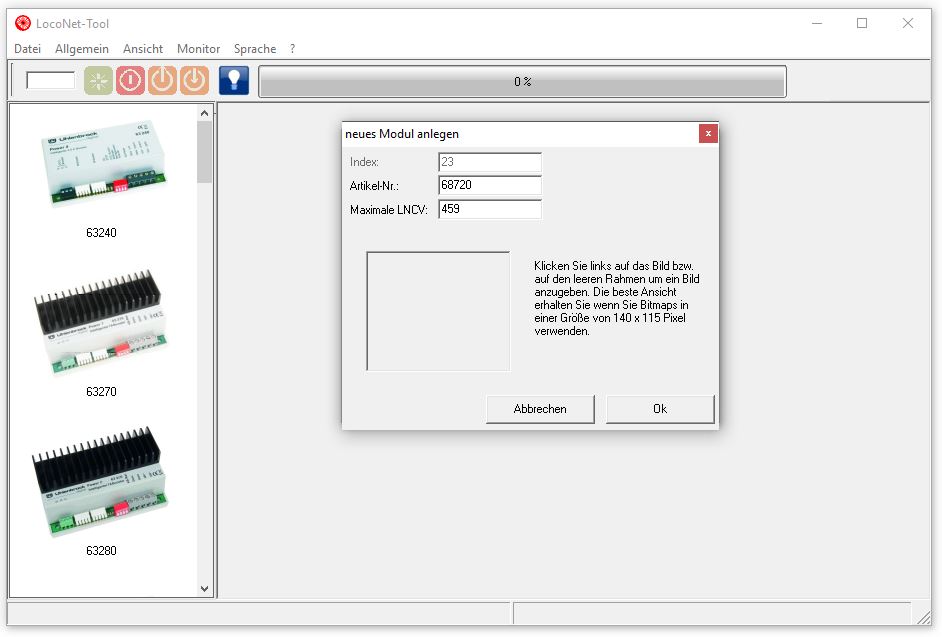Click into the Maximale LNCV field
This screenshot has height=637, width=942.
(490, 209)
